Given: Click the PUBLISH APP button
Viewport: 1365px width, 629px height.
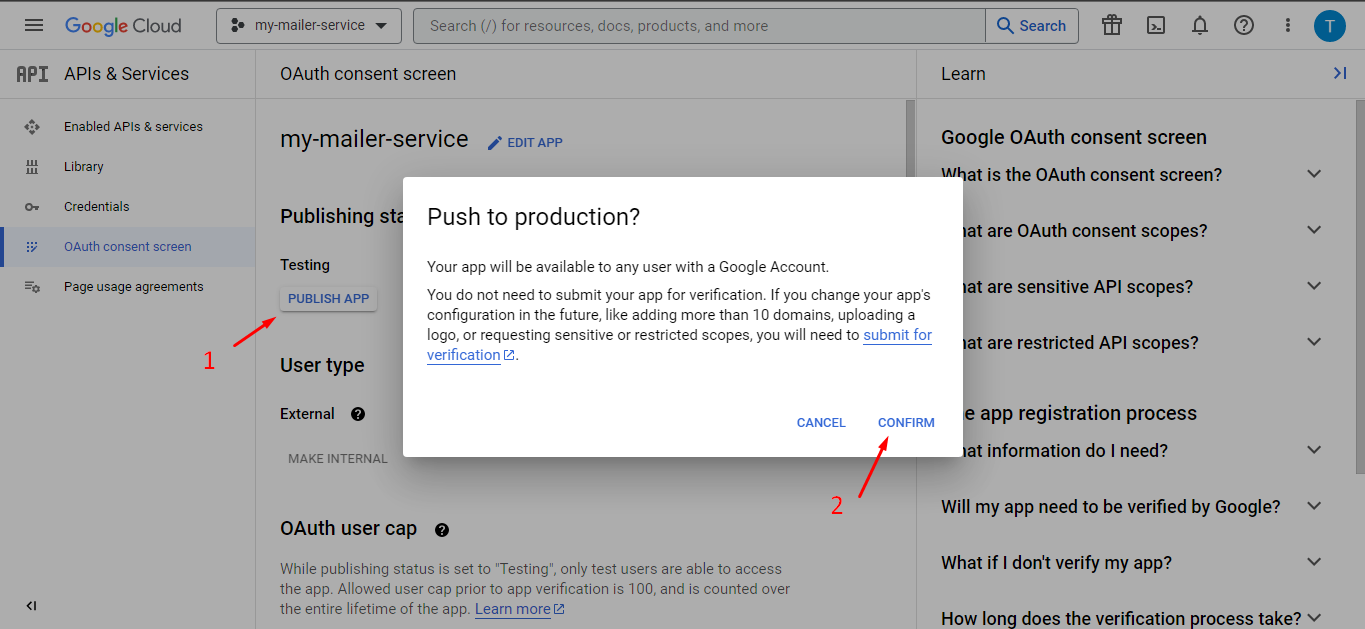Looking at the screenshot, I should pyautogui.click(x=328, y=298).
